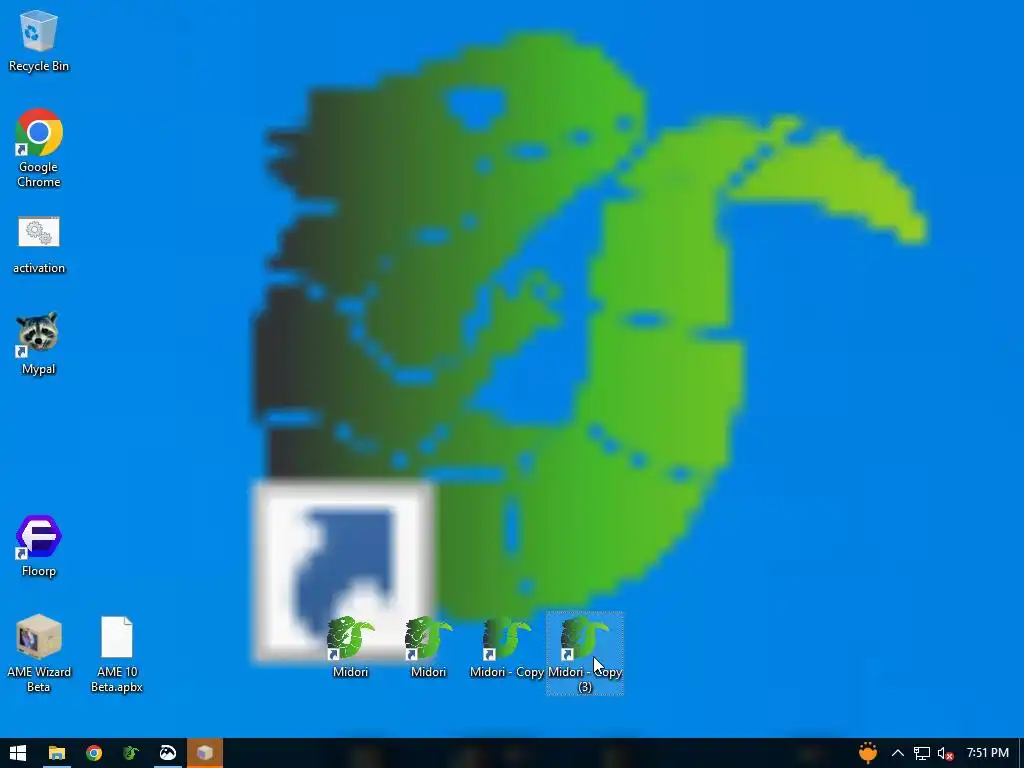This screenshot has height=768, width=1024.
Task: Open the white round taskbar app icon
Action: click(x=168, y=753)
